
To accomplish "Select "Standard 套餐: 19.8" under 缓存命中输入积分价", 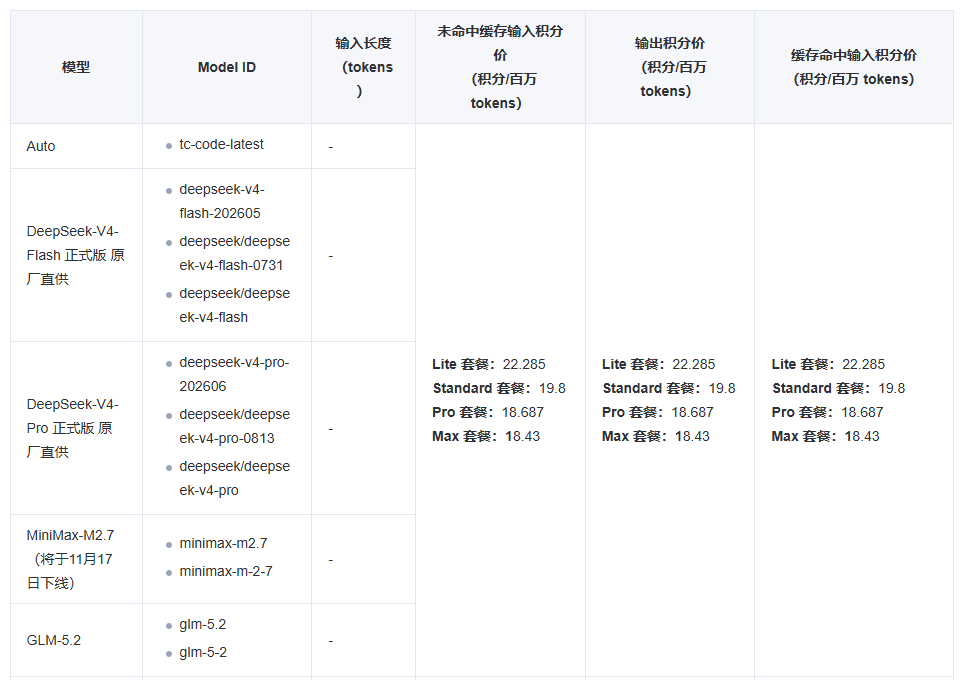I will coord(839,388).
